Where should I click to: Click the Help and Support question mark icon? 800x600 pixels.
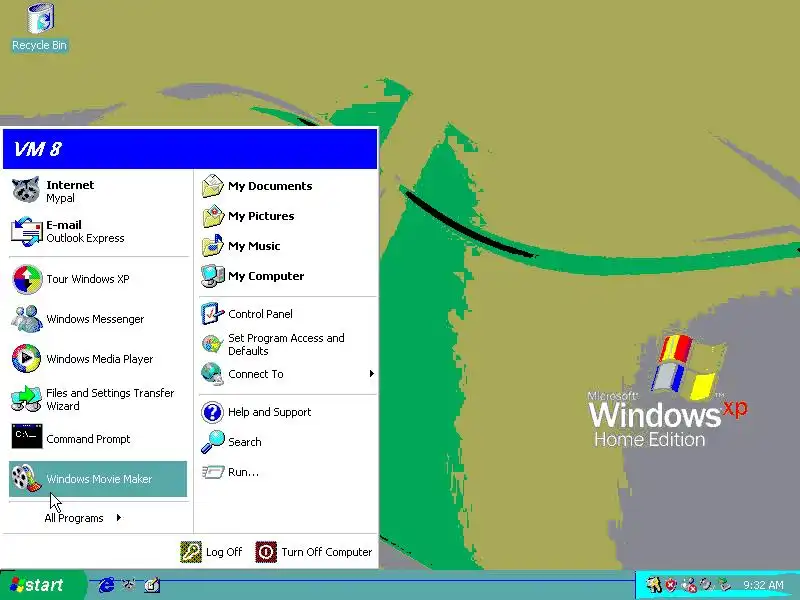[212, 412]
